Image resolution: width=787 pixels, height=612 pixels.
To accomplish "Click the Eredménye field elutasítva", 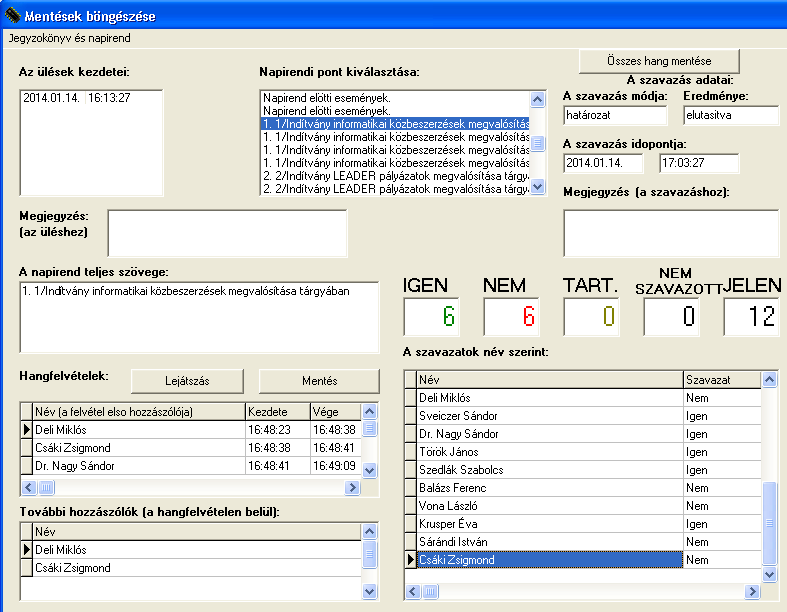I will point(731,115).
